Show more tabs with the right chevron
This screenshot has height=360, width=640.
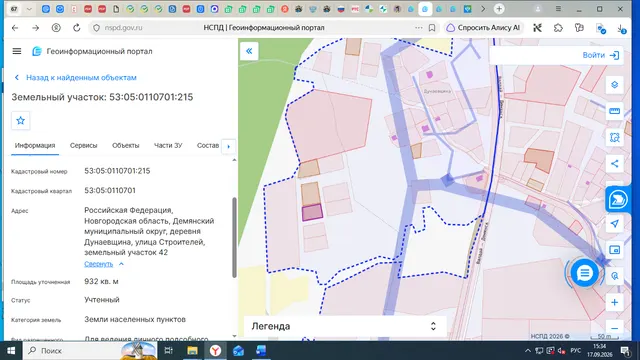click(483, 9)
